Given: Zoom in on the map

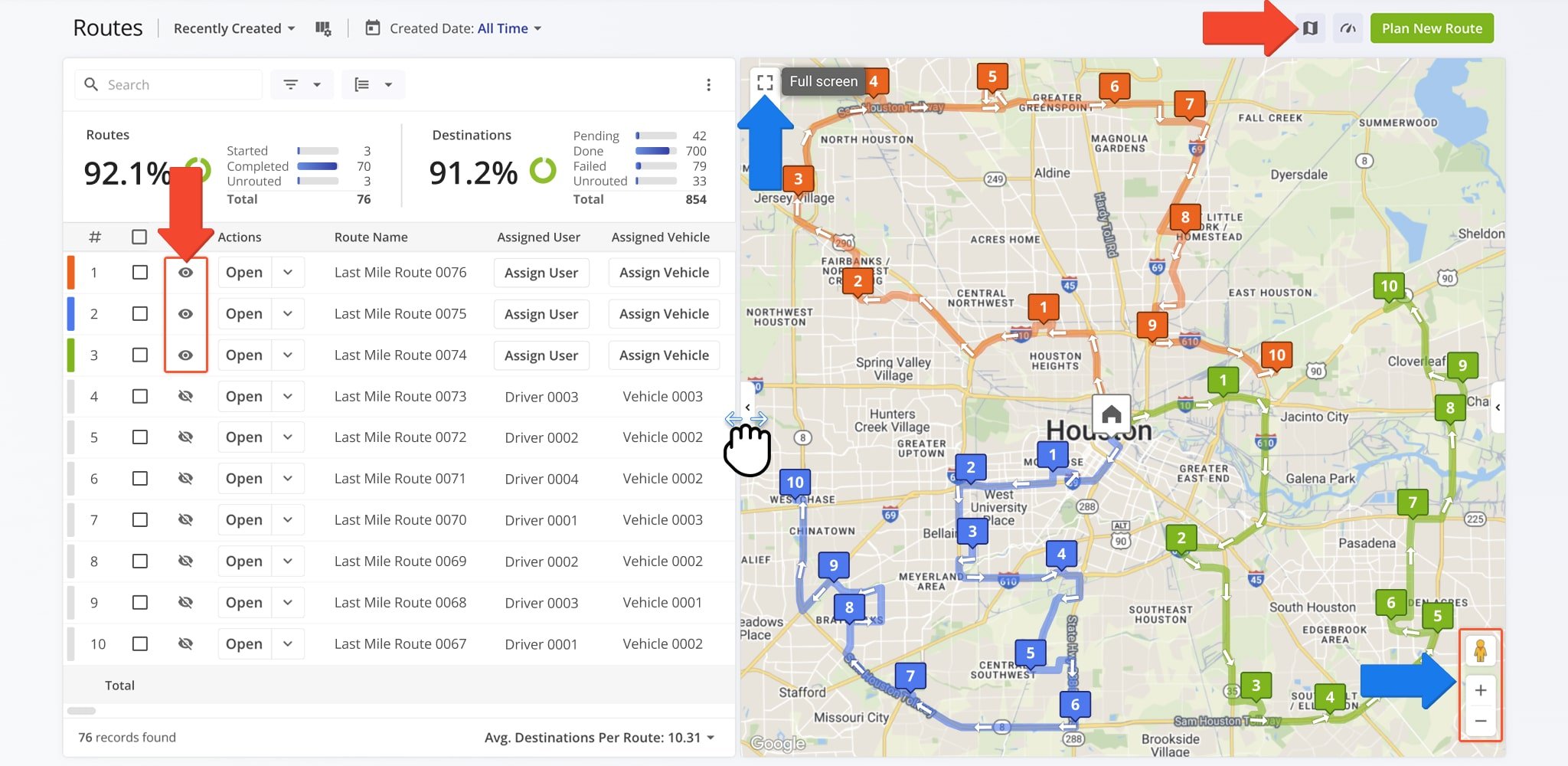Looking at the screenshot, I should (x=1480, y=690).
